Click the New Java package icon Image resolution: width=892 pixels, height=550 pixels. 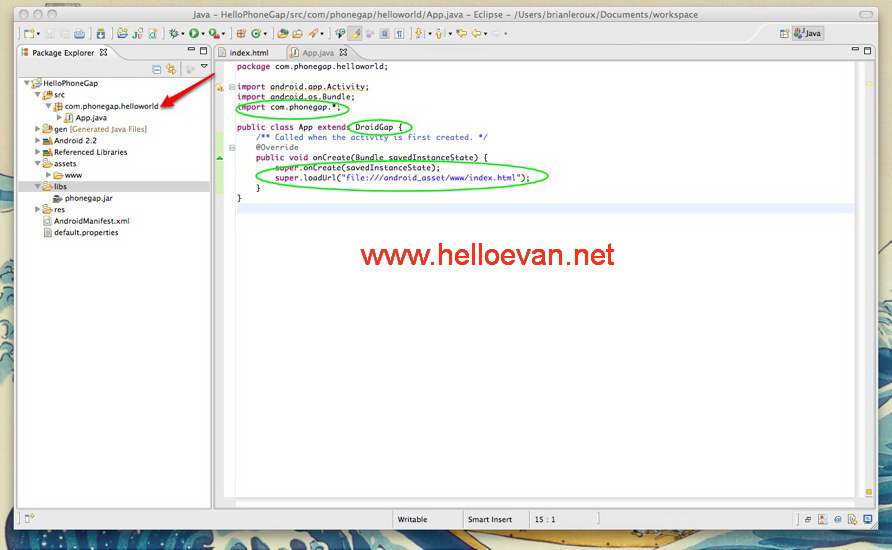point(241,34)
